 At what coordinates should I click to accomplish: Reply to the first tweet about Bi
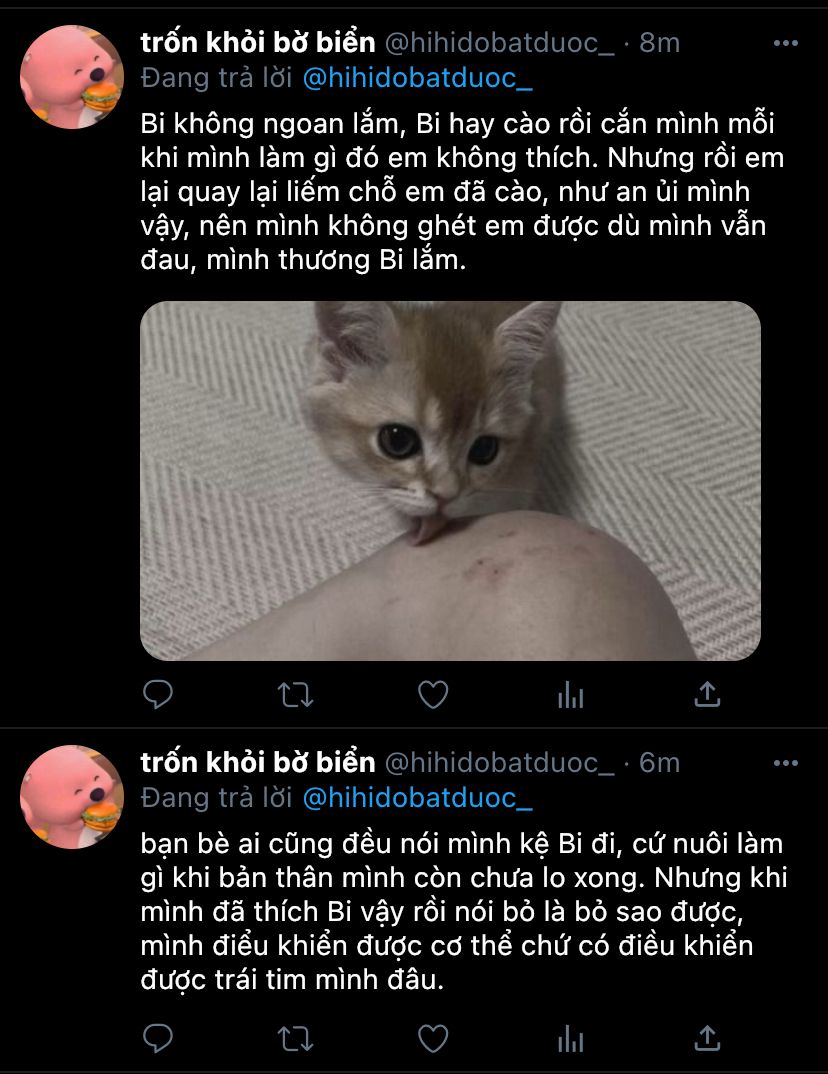158,695
